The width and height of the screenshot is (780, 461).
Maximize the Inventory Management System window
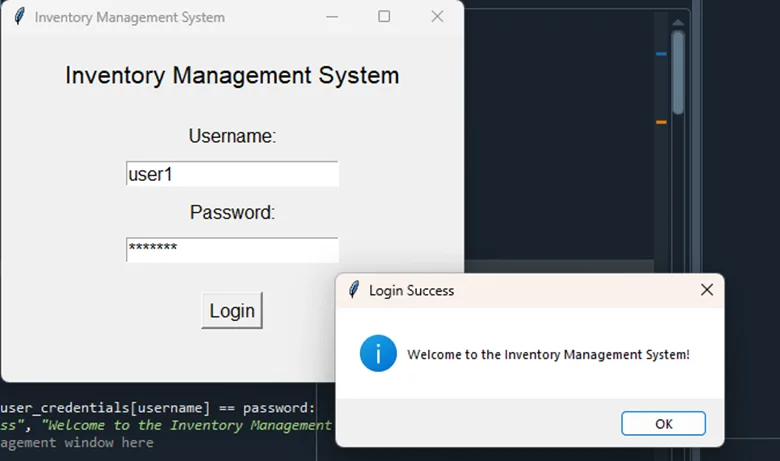point(384,17)
